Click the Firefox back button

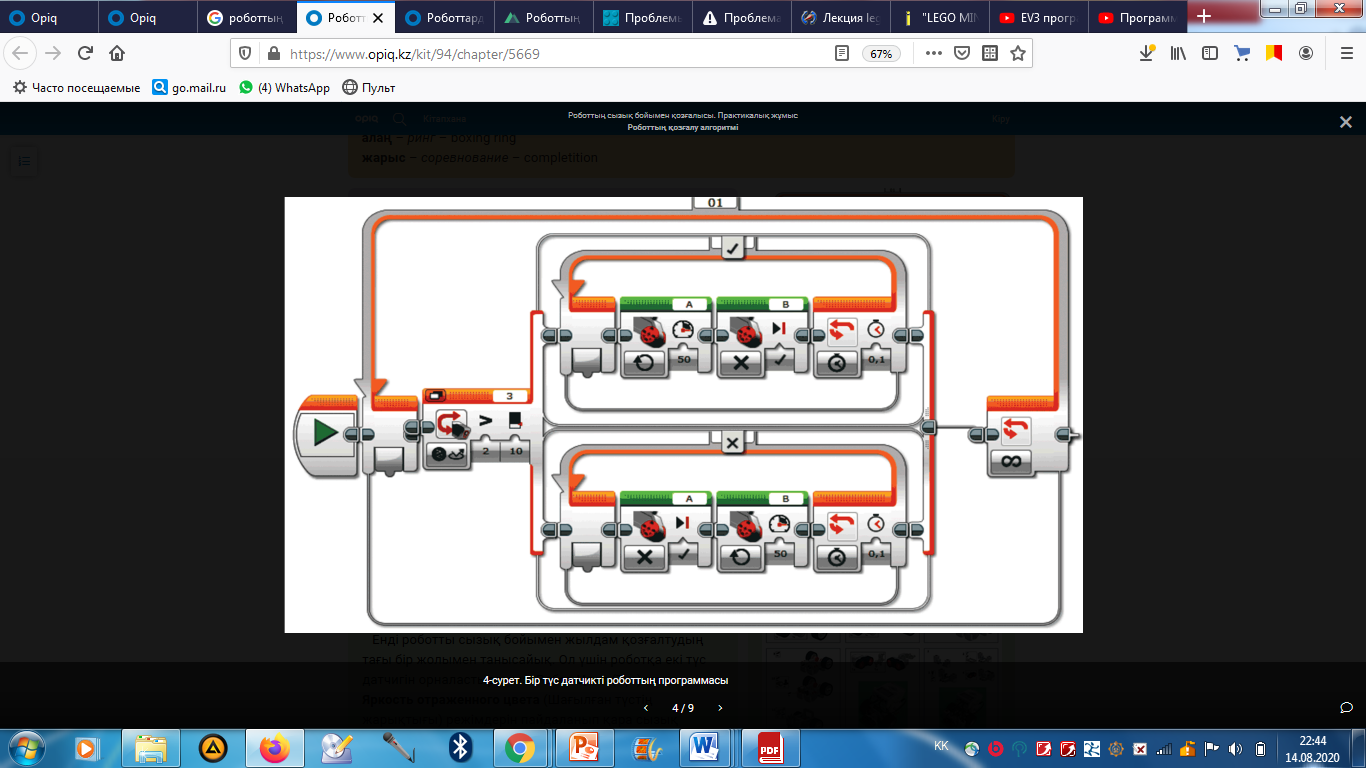(x=22, y=54)
